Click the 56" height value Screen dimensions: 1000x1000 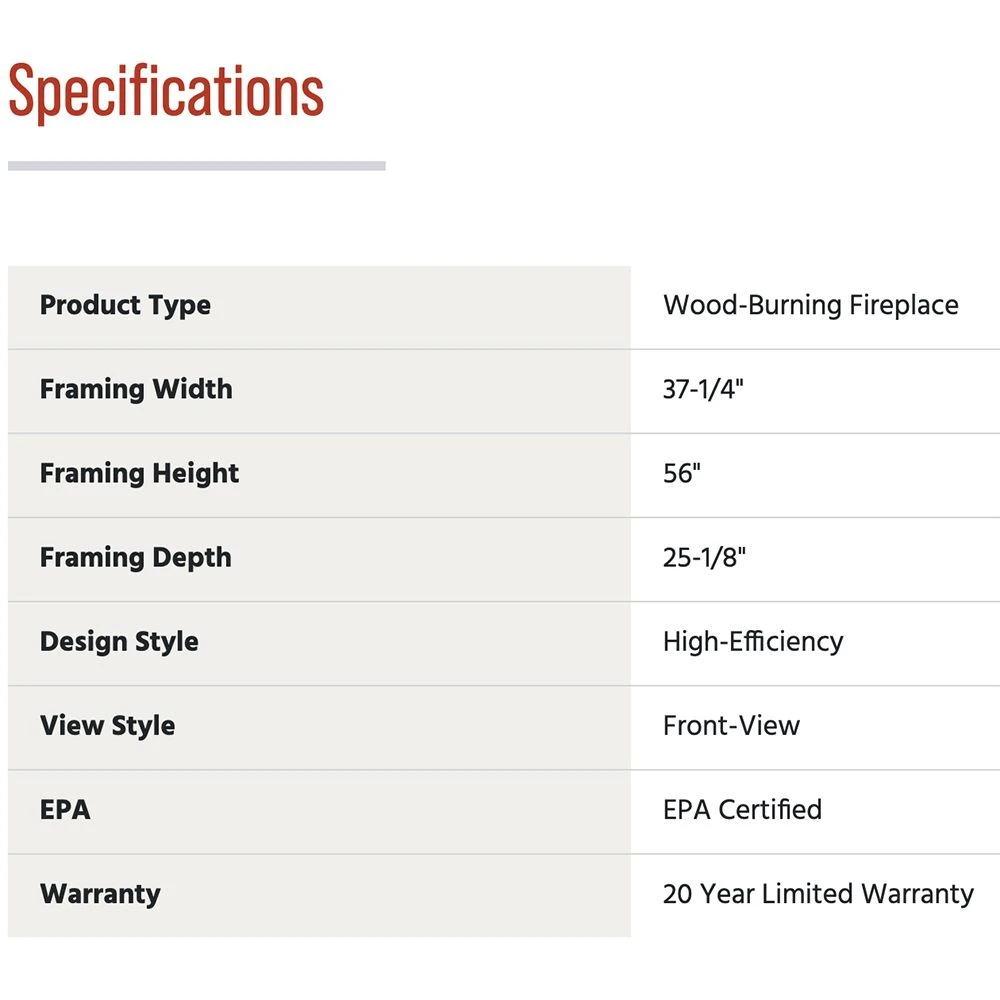point(681,473)
